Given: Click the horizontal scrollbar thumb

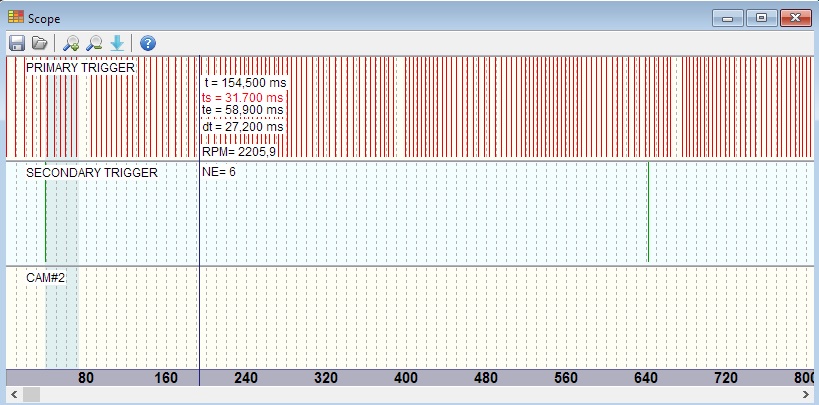Looking at the screenshot, I should pyautogui.click(x=32, y=396).
